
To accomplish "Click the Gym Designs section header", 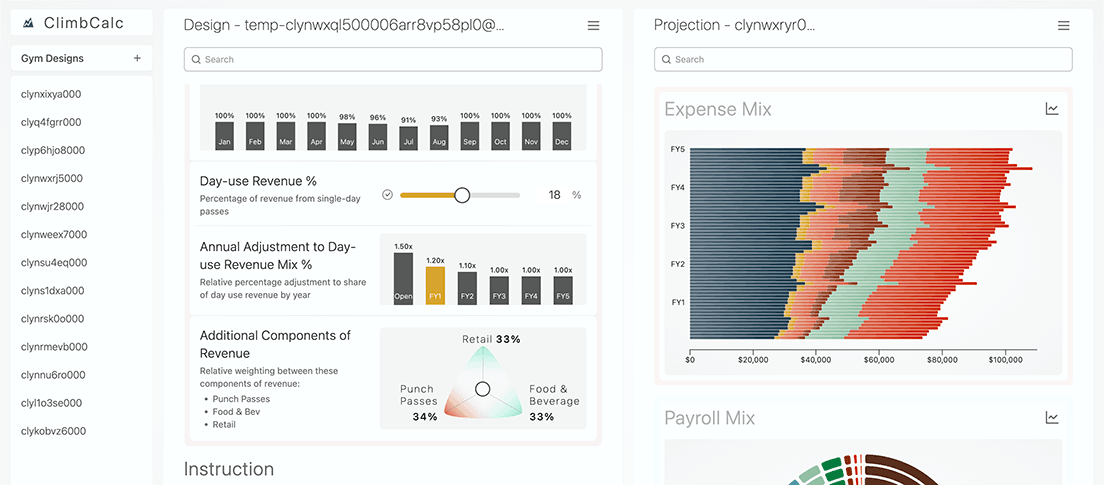I will (53, 59).
